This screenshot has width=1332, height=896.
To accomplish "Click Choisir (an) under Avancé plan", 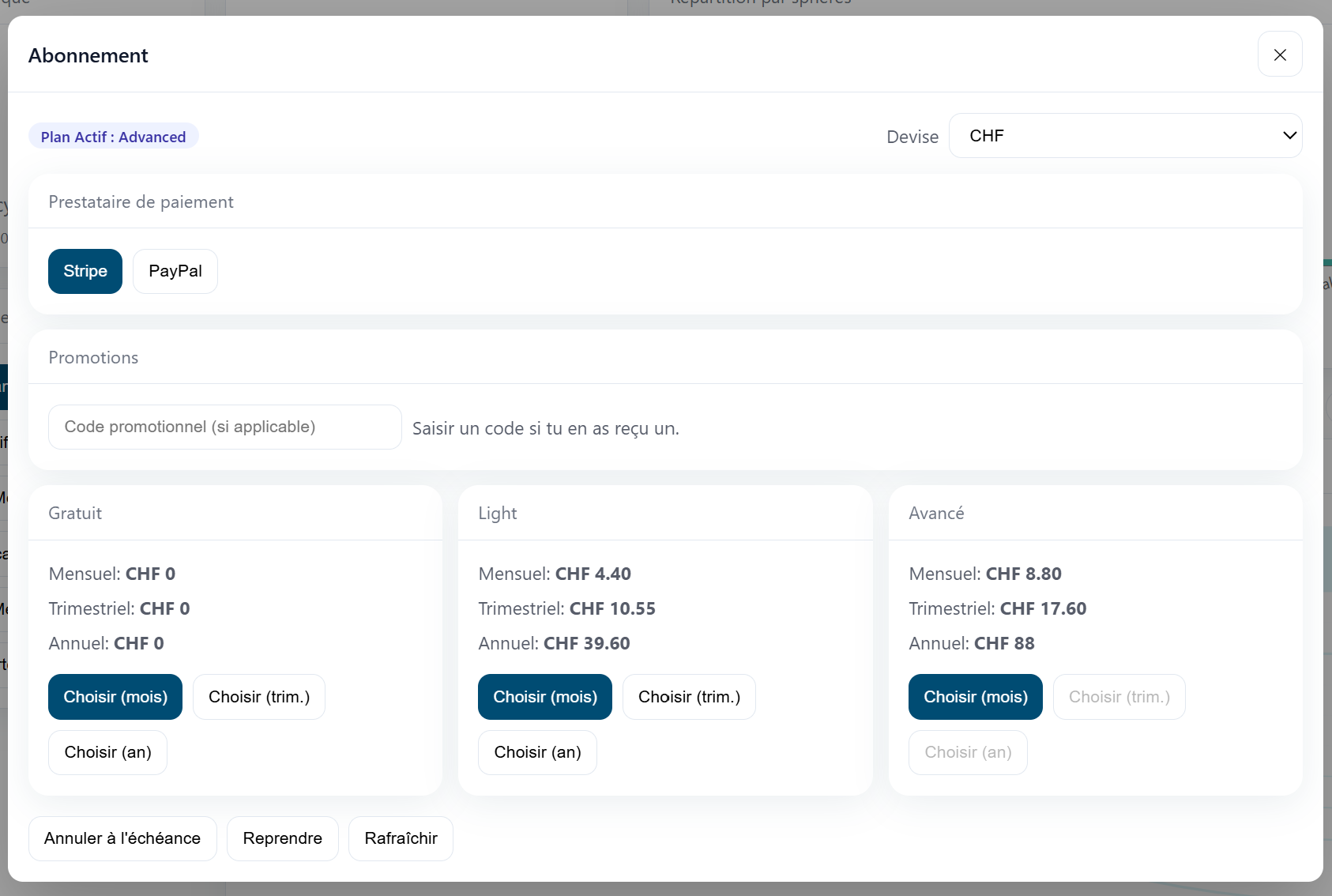I will (x=968, y=752).
